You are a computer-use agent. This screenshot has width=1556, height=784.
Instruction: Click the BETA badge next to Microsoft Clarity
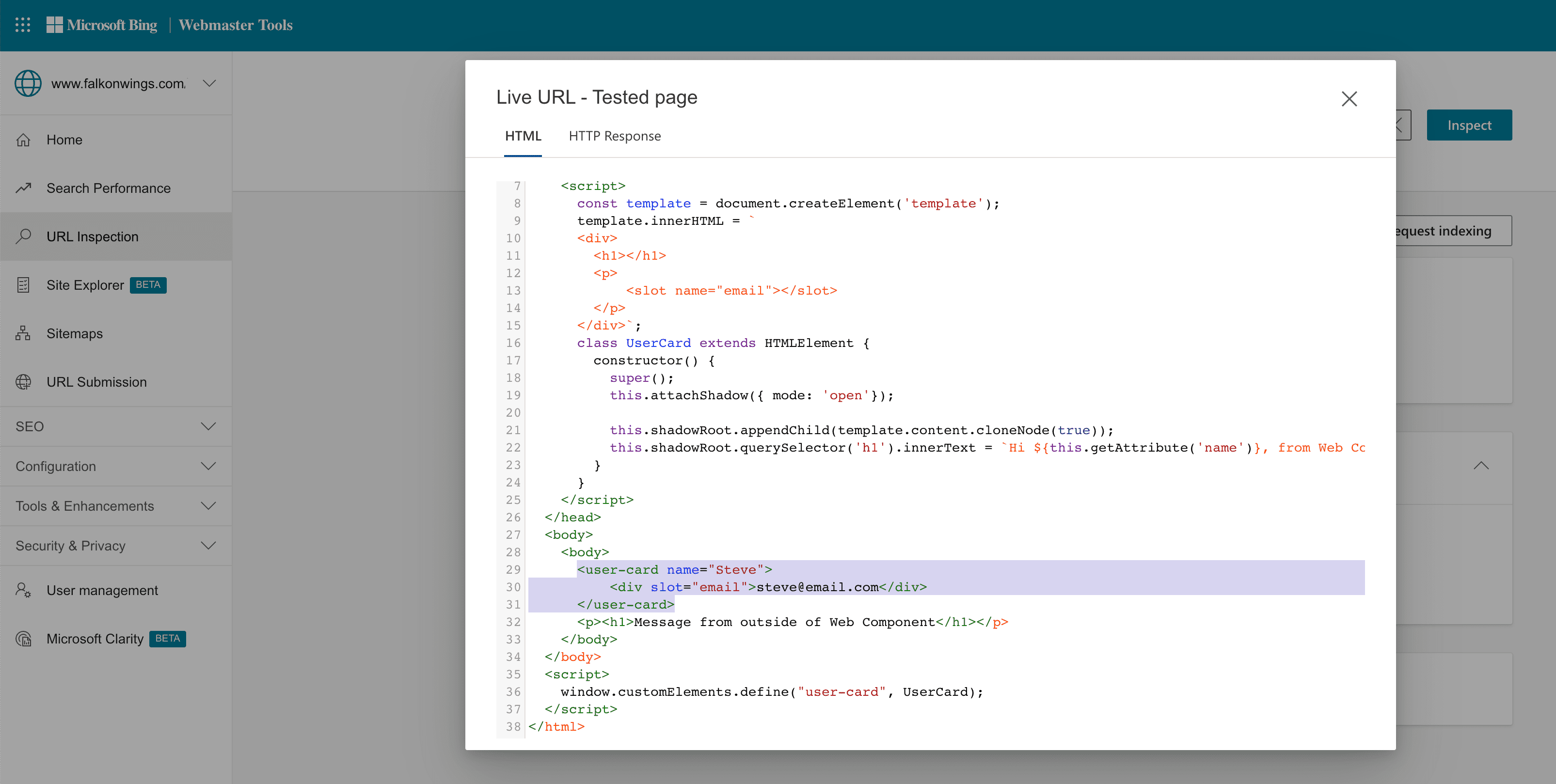[167, 639]
